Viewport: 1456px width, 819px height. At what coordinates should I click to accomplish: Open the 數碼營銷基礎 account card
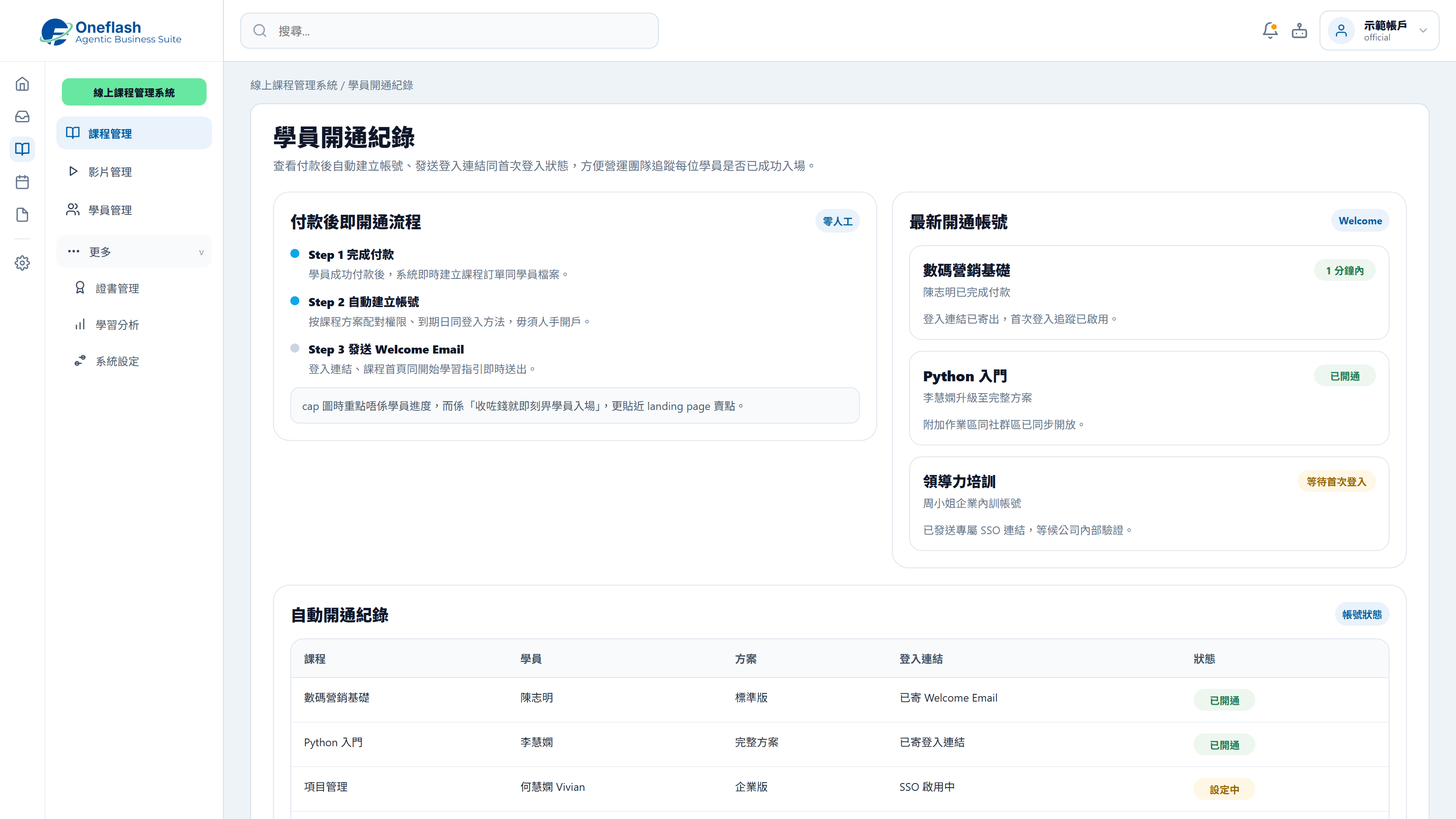click(1148, 292)
